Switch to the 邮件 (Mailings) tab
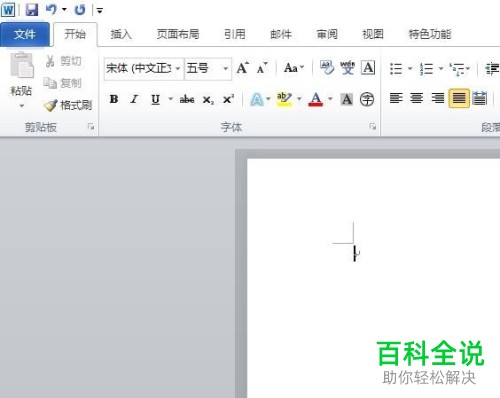 (x=281, y=34)
